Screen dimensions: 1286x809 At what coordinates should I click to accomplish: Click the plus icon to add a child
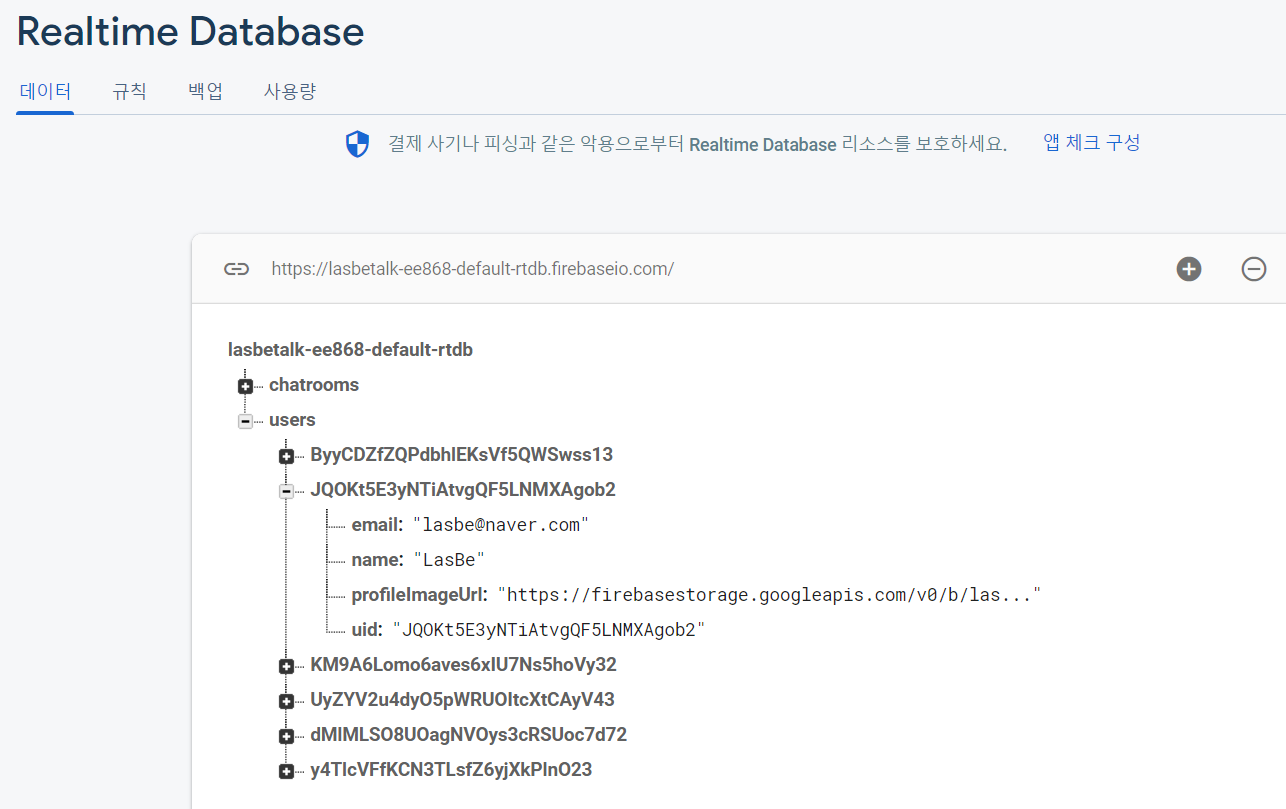pos(1189,268)
